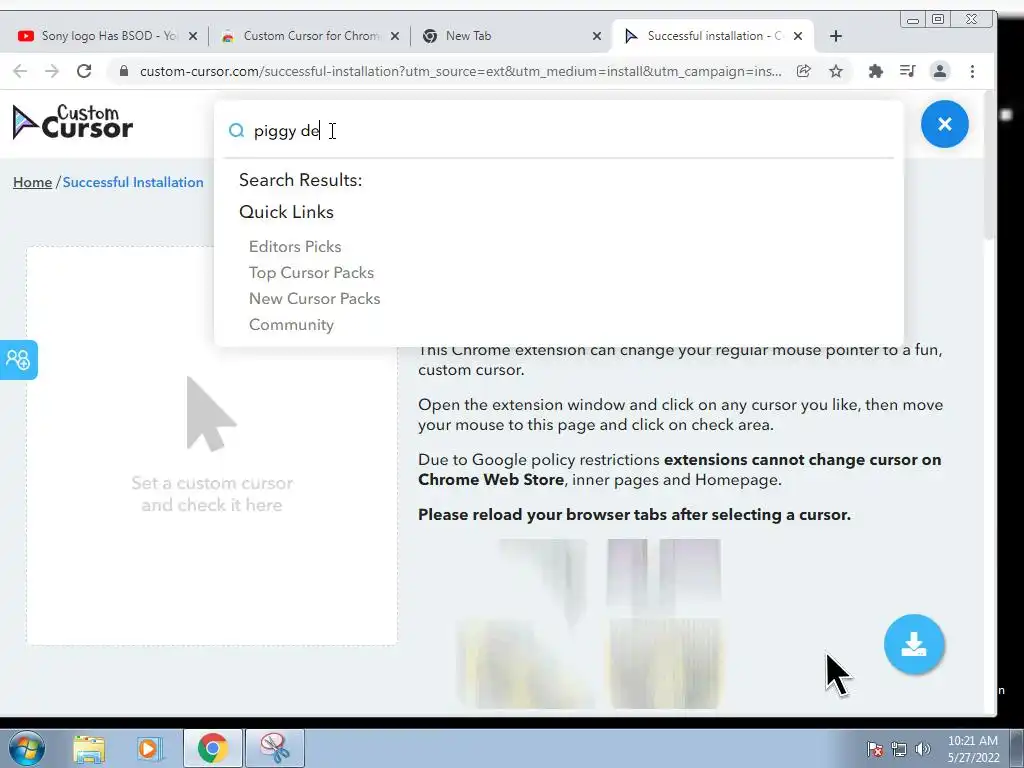The image size is (1024, 768).
Task: Open the Top Cursor Packs link
Action: tap(312, 272)
